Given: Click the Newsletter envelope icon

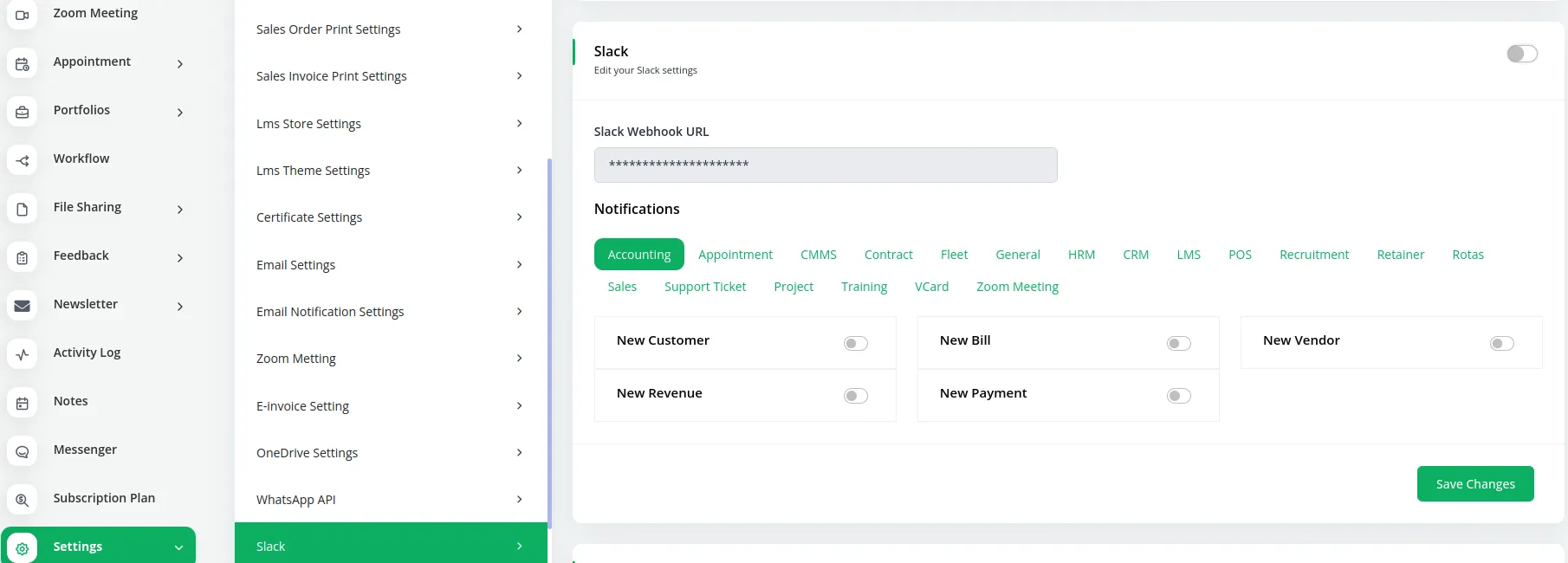Looking at the screenshot, I should tap(23, 307).
